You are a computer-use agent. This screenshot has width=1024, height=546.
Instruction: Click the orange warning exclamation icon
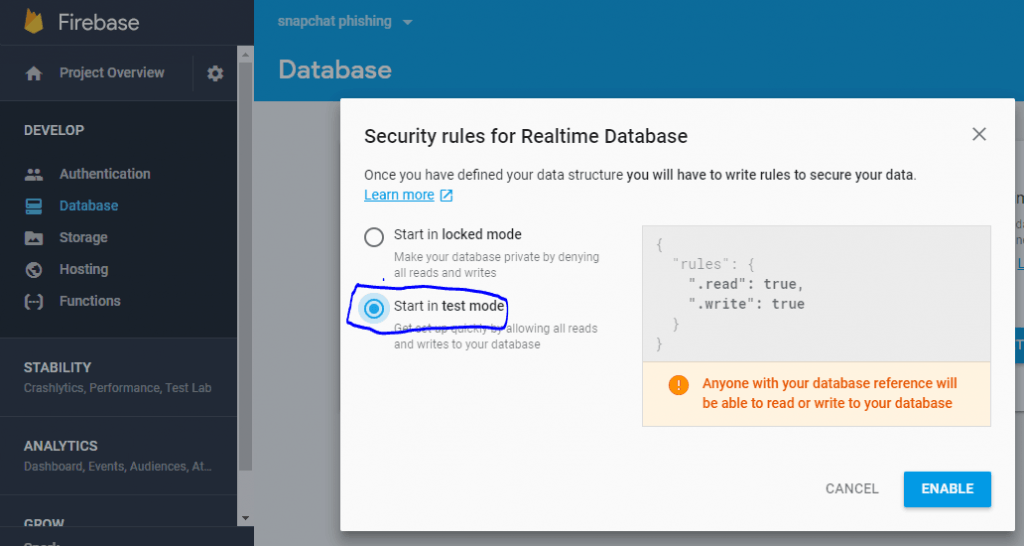[679, 385]
